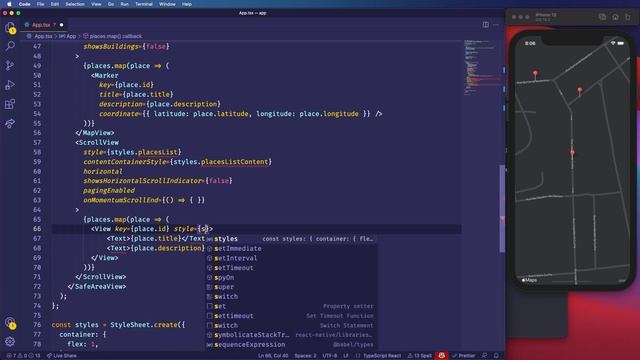Click Ln 66, Col 40 cursor position
640x360 pixels.
pos(273,356)
